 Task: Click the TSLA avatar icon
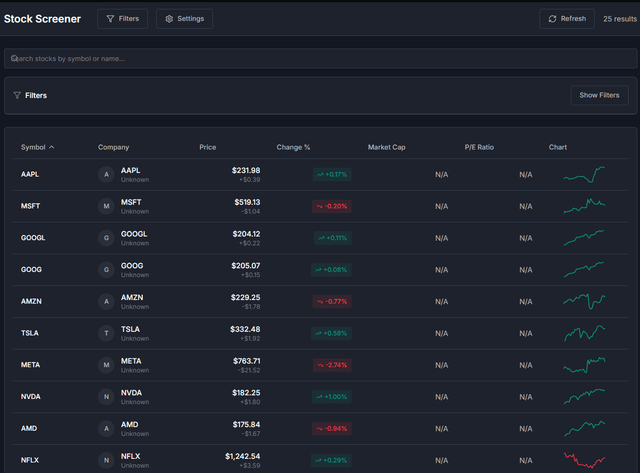click(106, 333)
